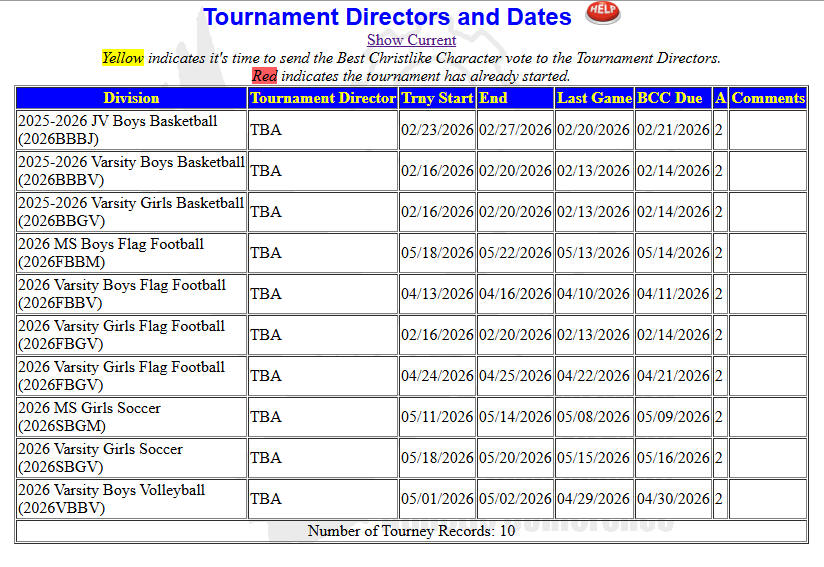Click TBA director for Varsity Boys Volleyball
The image size is (824, 567).
[x=323, y=499]
